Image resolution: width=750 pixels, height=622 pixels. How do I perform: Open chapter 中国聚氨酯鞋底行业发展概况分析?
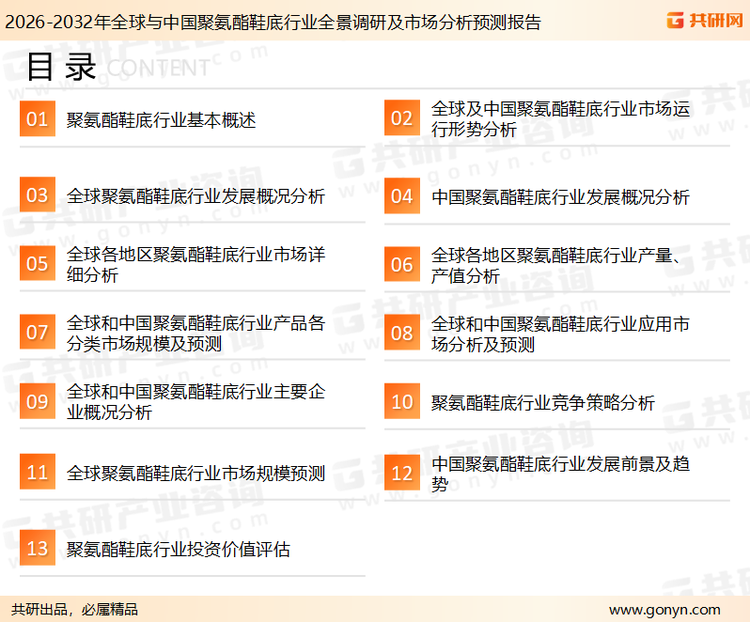click(x=560, y=197)
